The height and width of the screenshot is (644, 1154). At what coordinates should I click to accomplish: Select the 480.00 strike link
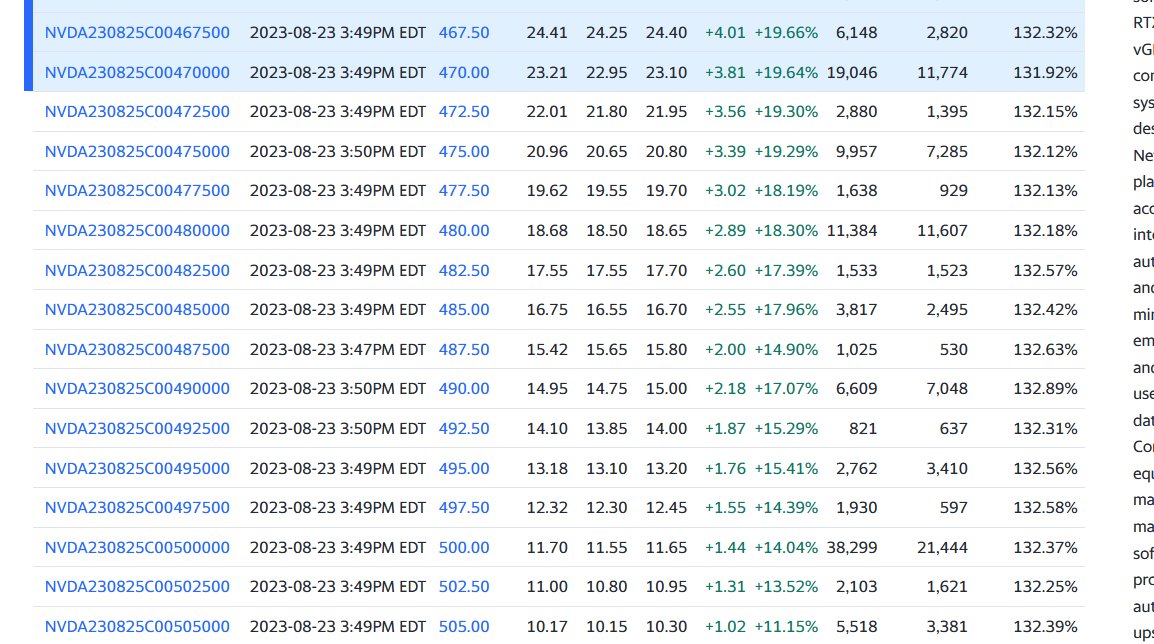[x=464, y=230]
